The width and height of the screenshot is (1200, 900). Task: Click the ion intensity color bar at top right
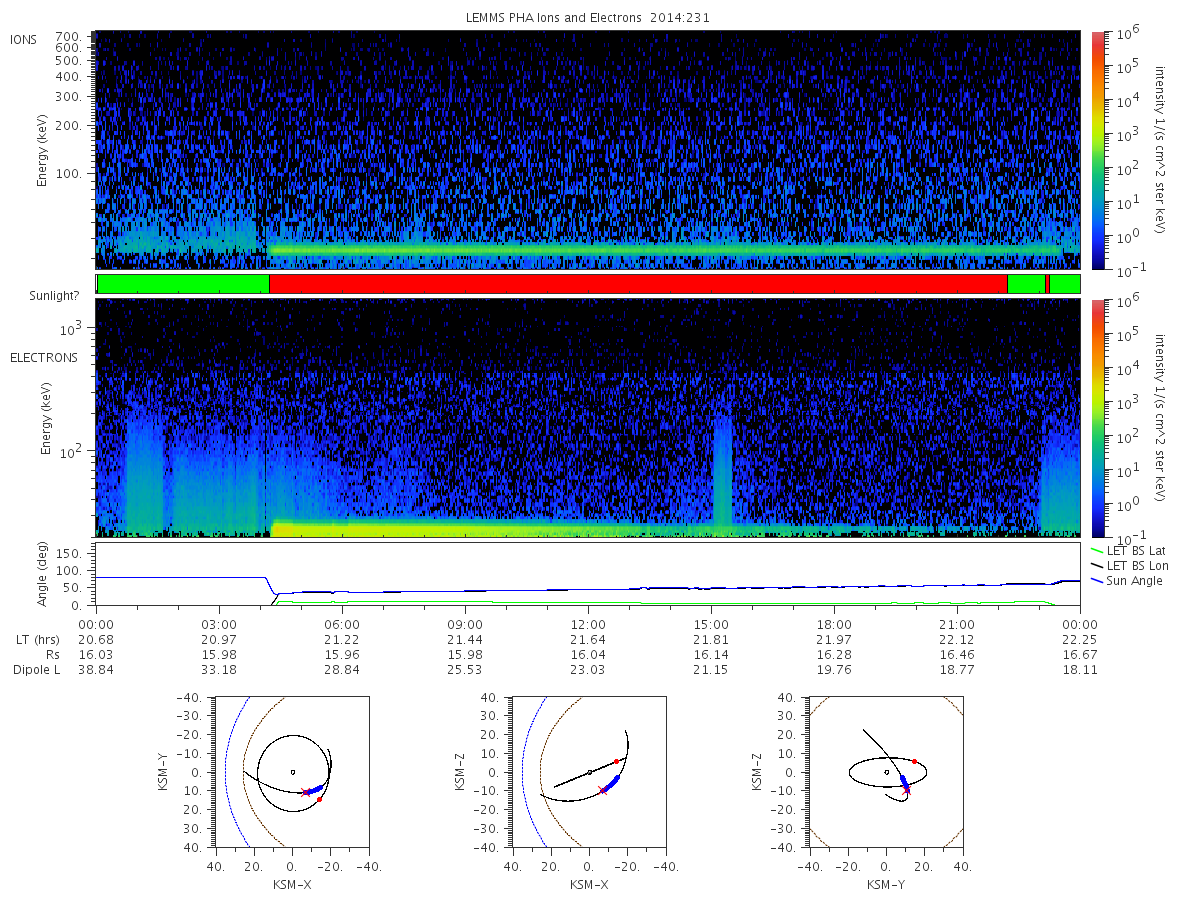pyautogui.click(x=1097, y=150)
